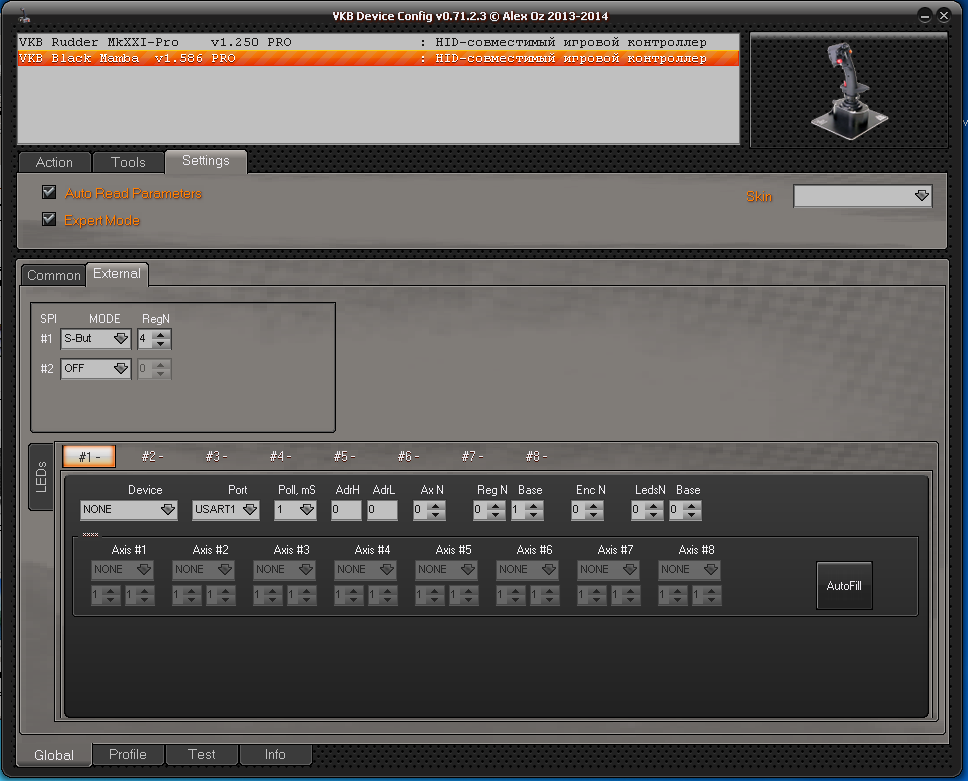The height and width of the screenshot is (781, 968).
Task: Switch to the Test bottom tab
Action: pos(201,754)
